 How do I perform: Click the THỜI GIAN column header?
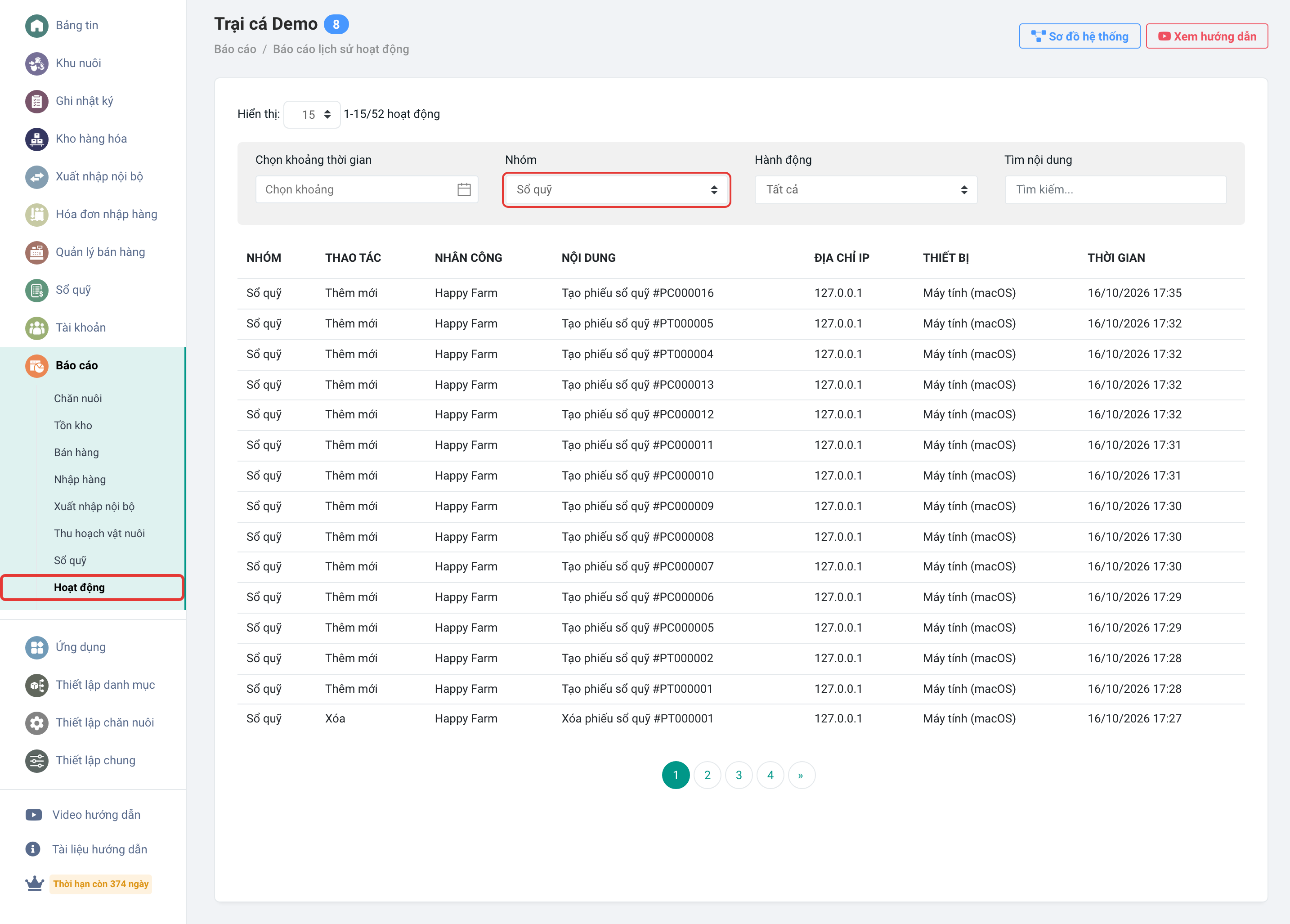1116,258
